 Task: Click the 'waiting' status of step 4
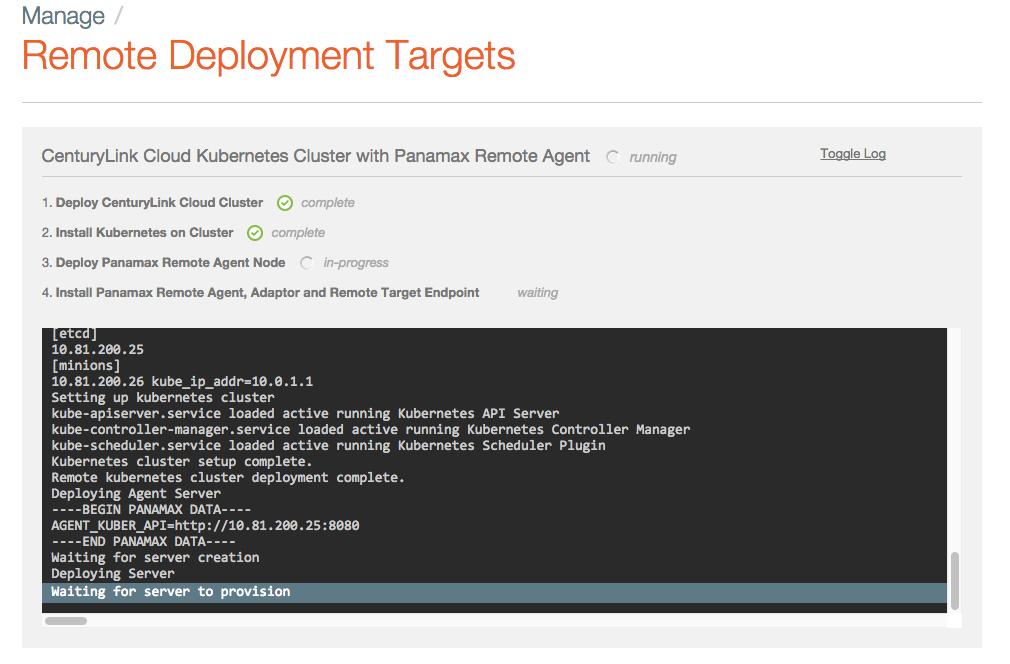pos(538,292)
